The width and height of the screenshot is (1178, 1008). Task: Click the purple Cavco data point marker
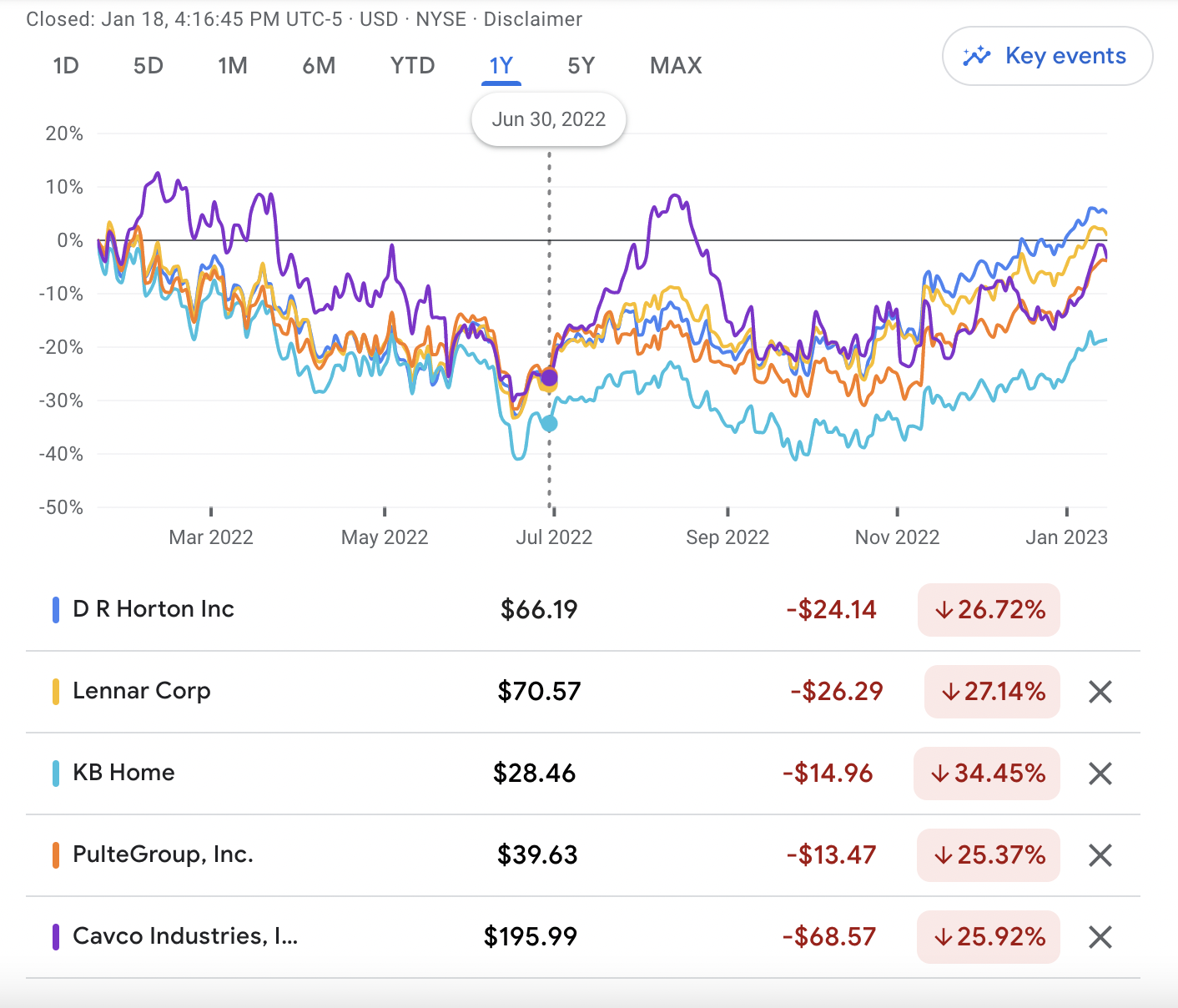(549, 378)
